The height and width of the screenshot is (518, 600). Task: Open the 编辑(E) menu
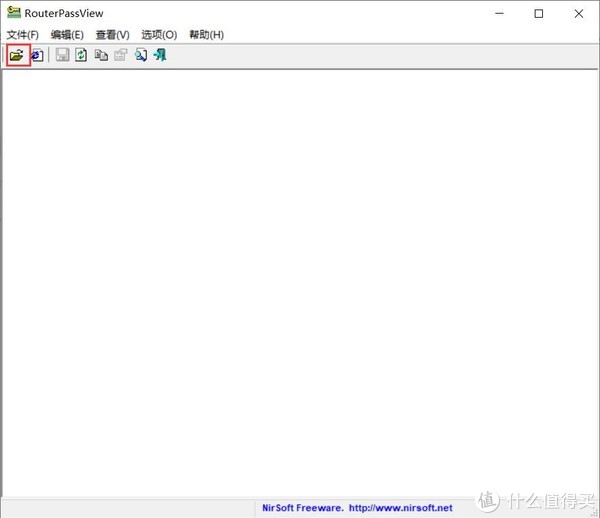click(67, 35)
